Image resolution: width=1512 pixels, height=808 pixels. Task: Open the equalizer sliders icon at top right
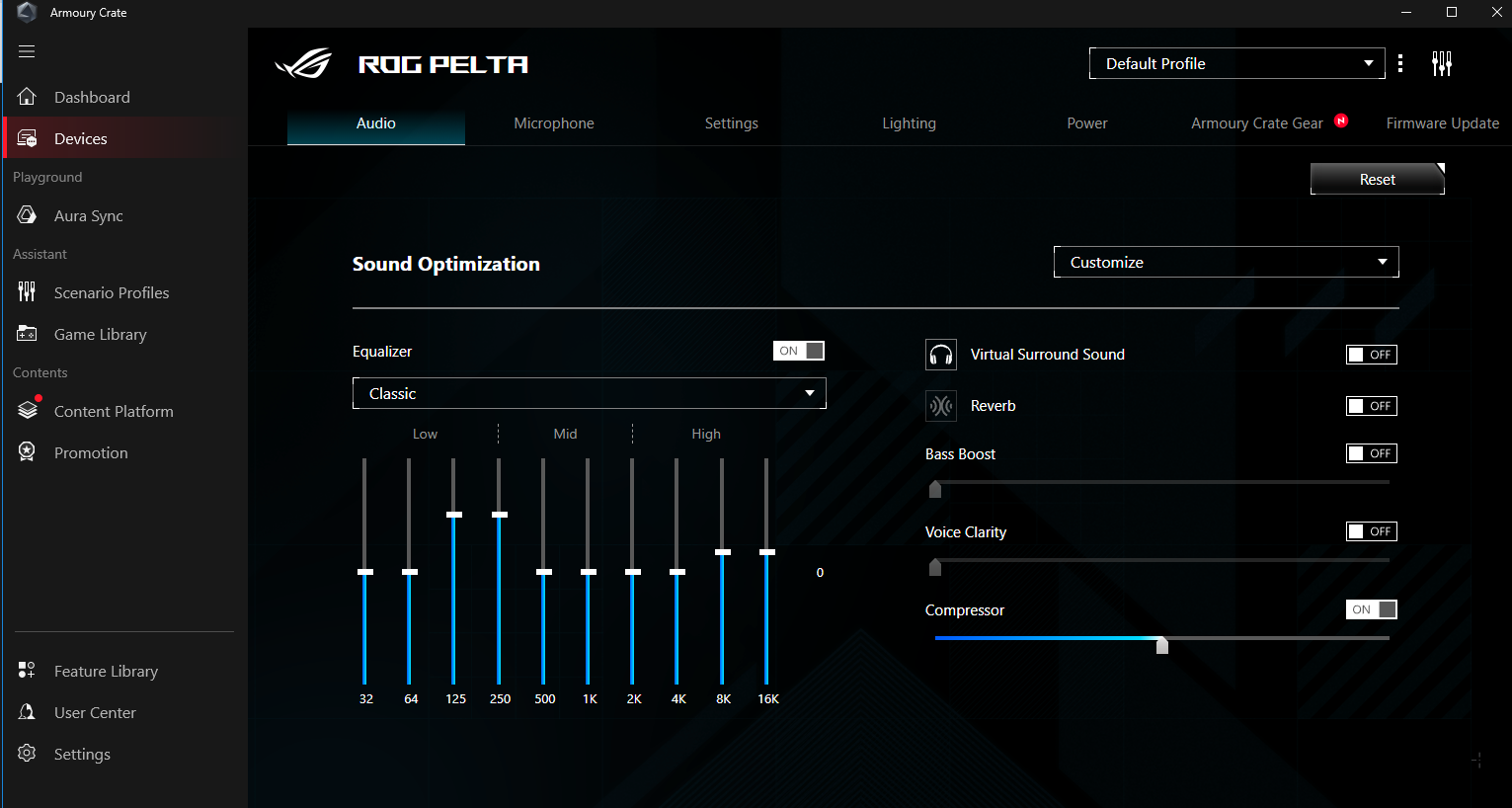(x=1442, y=63)
